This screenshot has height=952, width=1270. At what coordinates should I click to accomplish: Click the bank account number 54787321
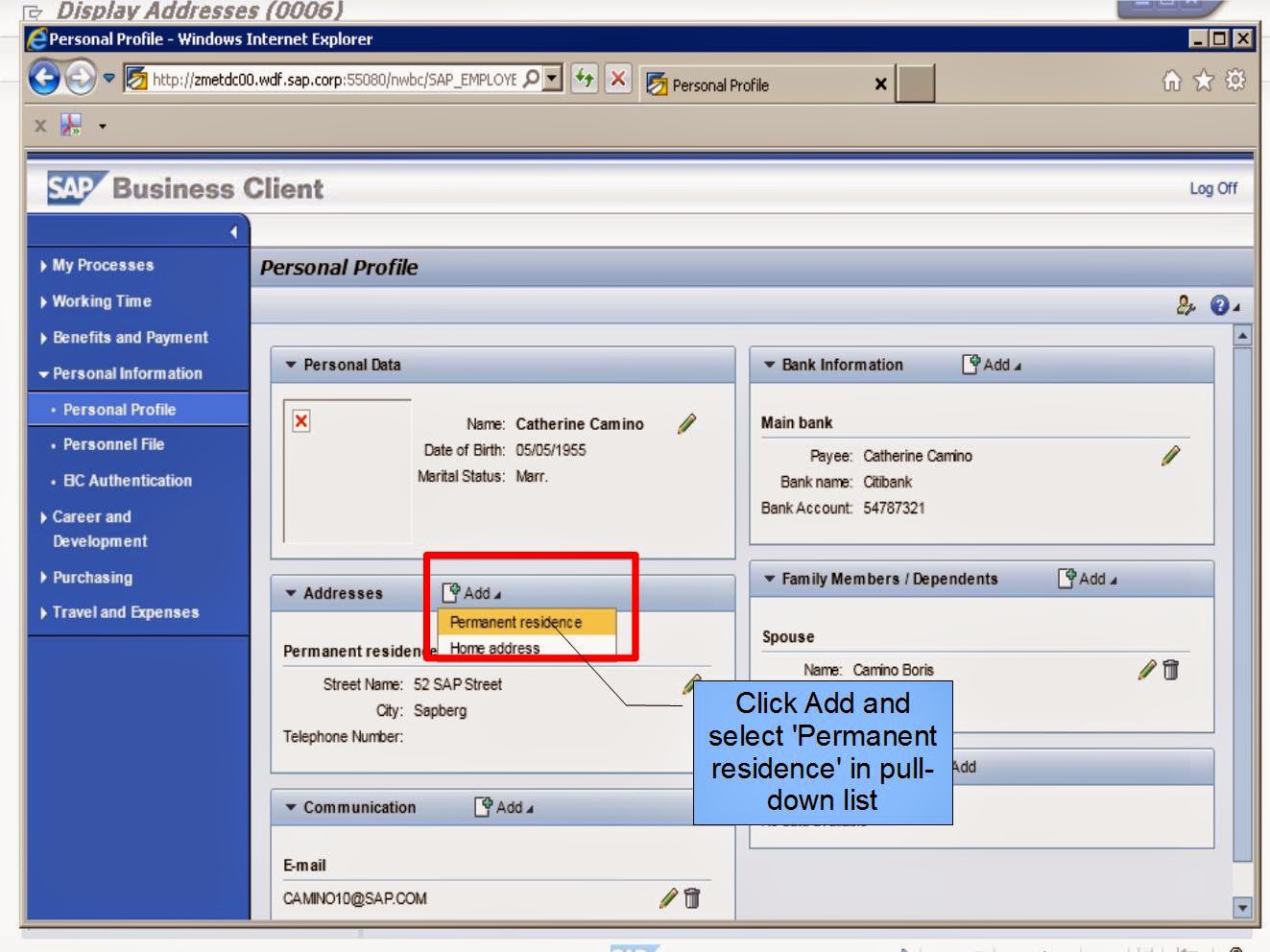894,508
